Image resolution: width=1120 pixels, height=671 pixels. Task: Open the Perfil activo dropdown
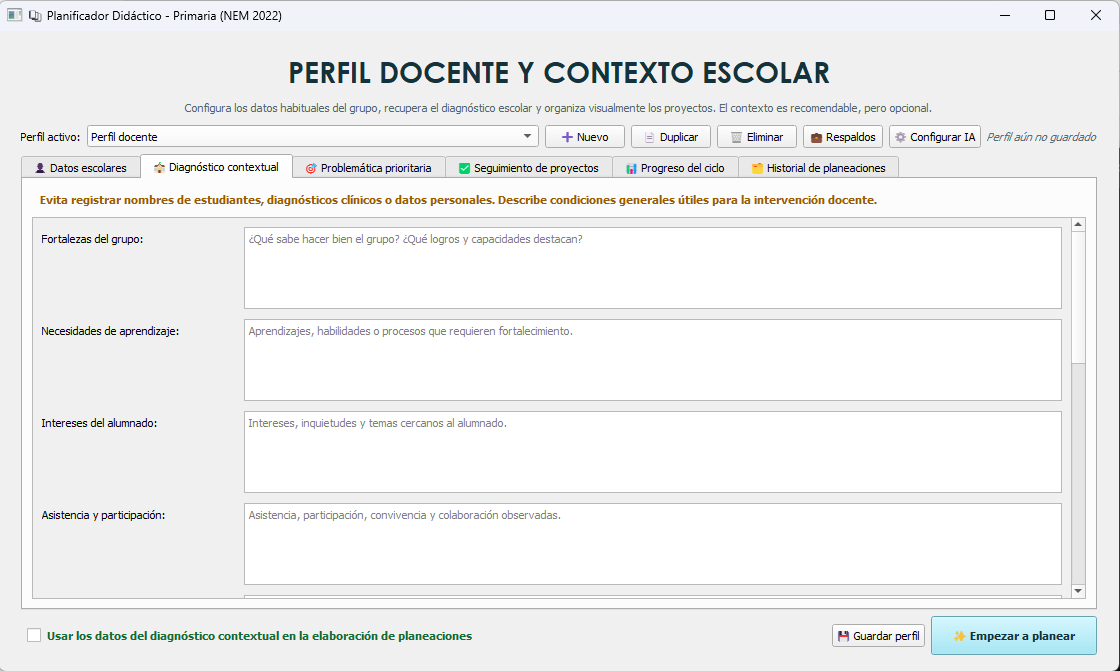point(313,136)
